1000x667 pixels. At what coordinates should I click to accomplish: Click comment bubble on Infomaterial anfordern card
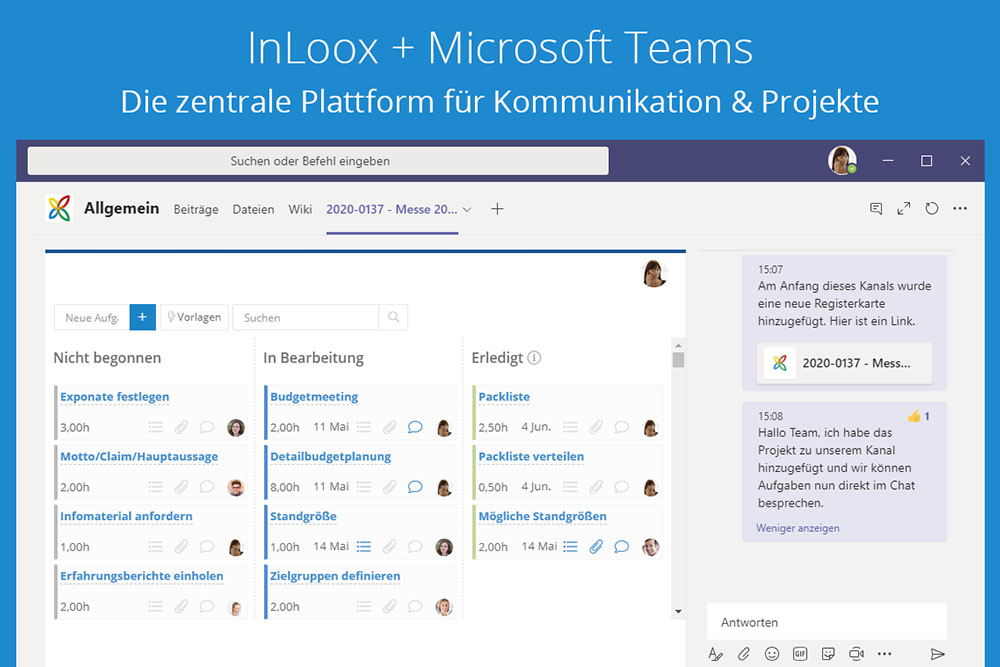point(207,546)
